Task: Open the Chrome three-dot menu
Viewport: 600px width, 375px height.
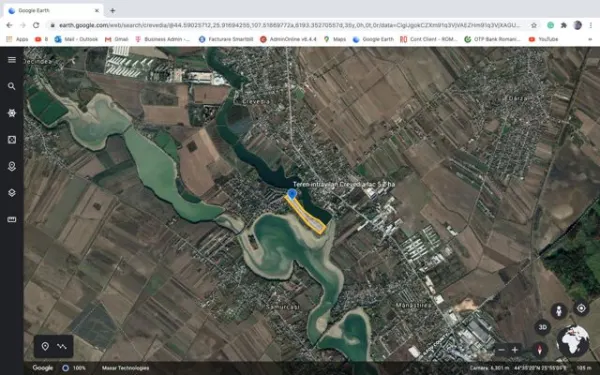Action: [591, 25]
